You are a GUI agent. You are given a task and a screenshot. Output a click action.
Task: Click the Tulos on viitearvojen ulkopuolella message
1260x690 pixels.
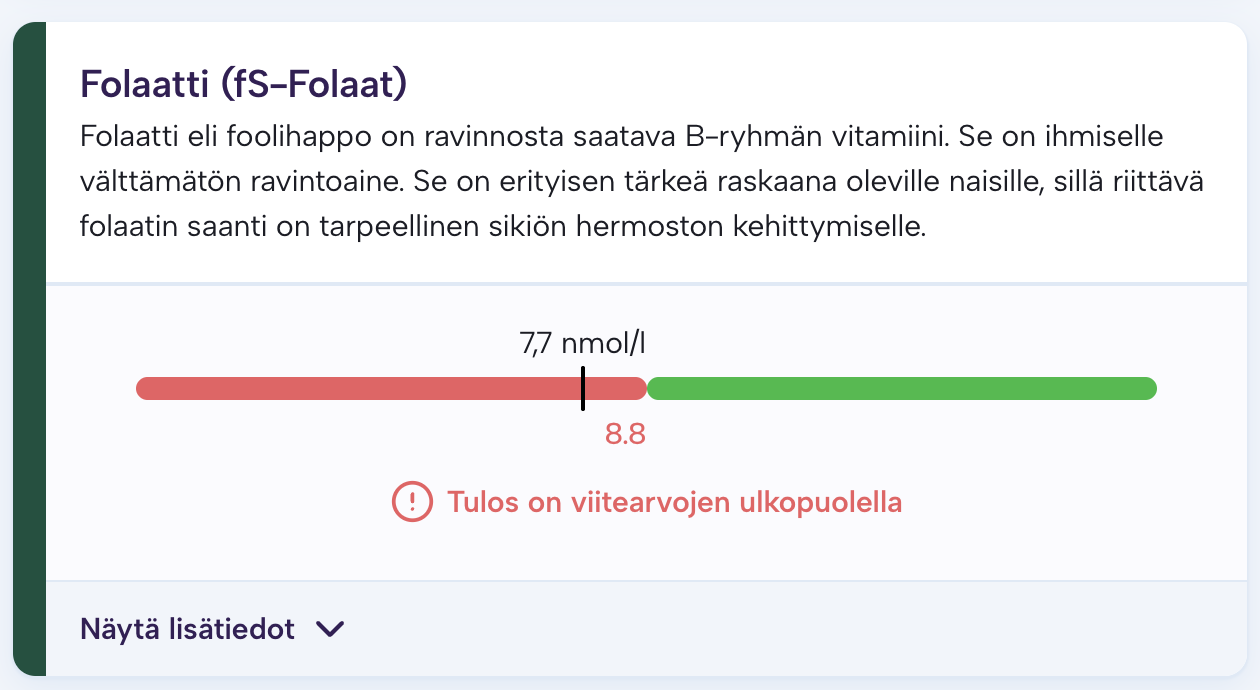coord(675,501)
